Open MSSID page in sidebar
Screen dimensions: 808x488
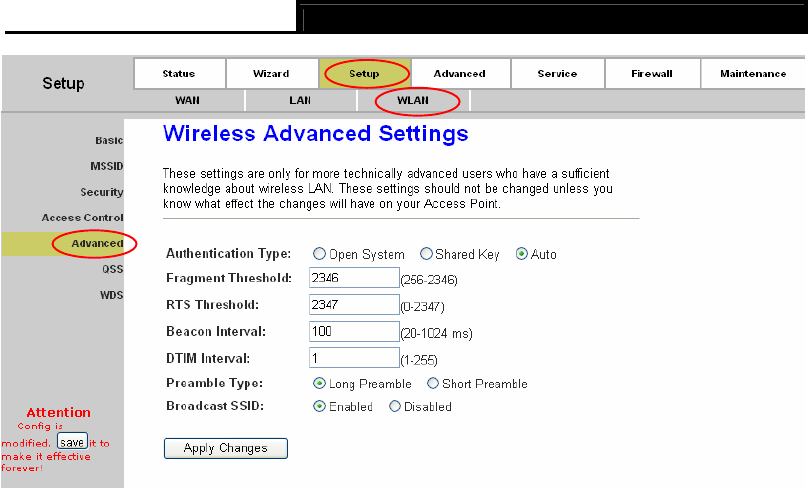pos(106,166)
